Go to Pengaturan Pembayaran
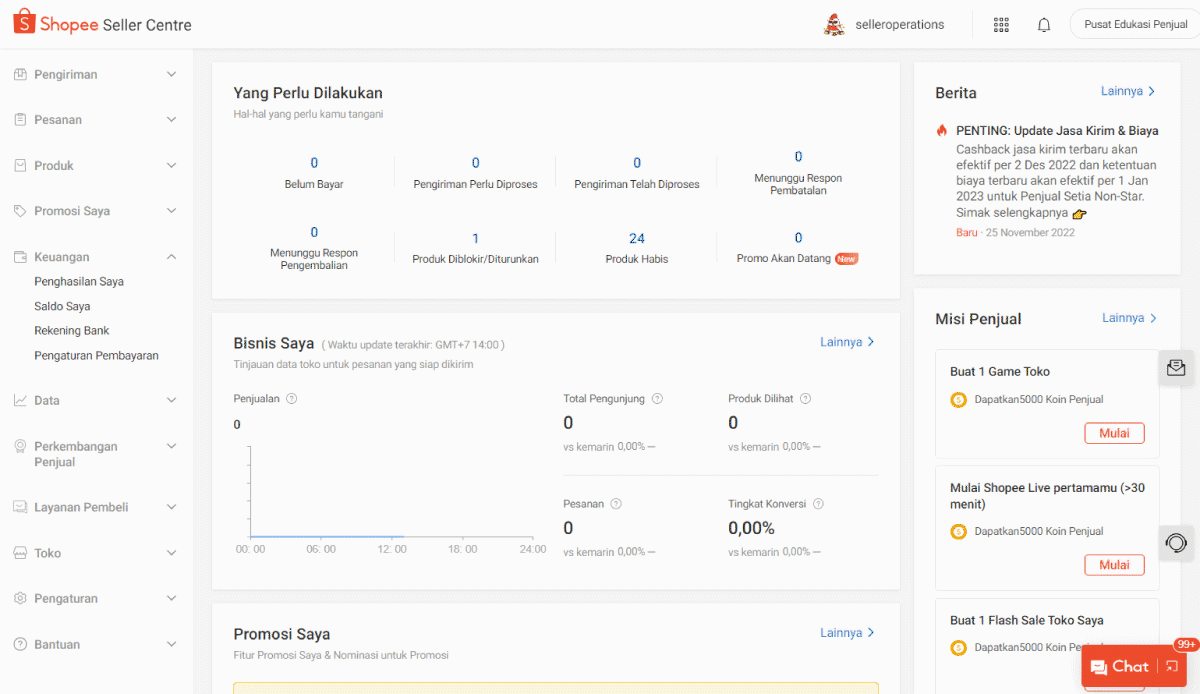Screen dimensions: 1200x694 (x=96, y=355)
